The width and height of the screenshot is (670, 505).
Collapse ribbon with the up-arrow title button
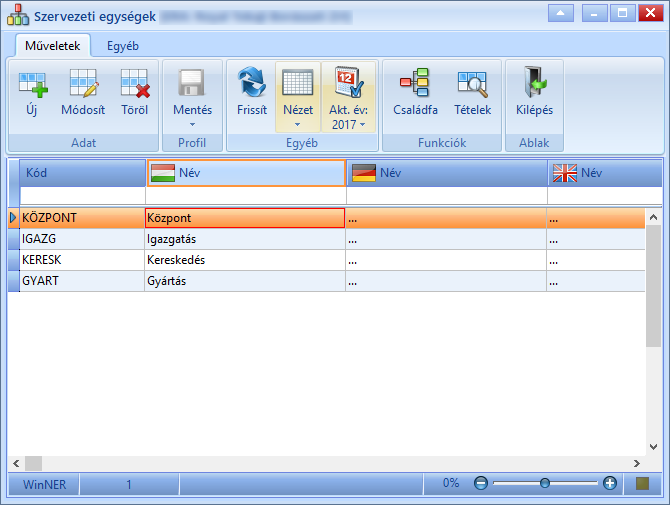pos(561,13)
